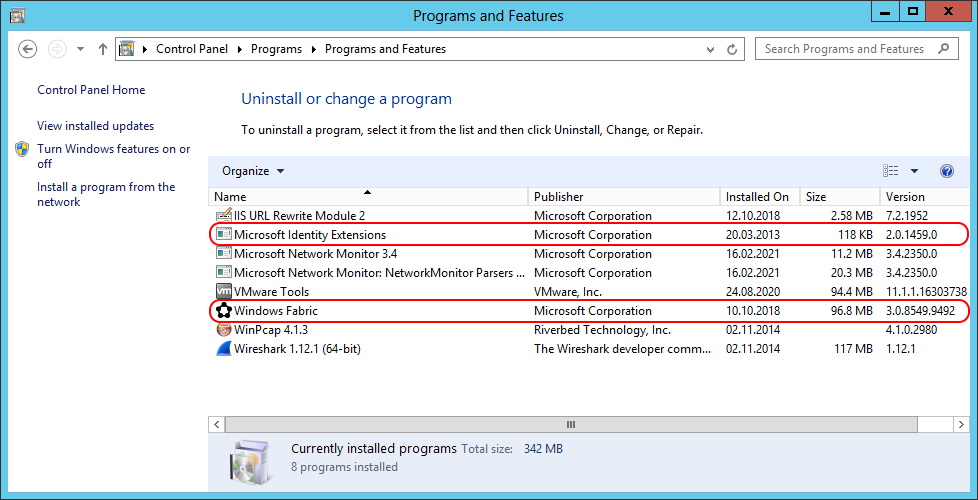Click the Change your view icon
Screen dimensions: 978x500
click(x=891, y=171)
